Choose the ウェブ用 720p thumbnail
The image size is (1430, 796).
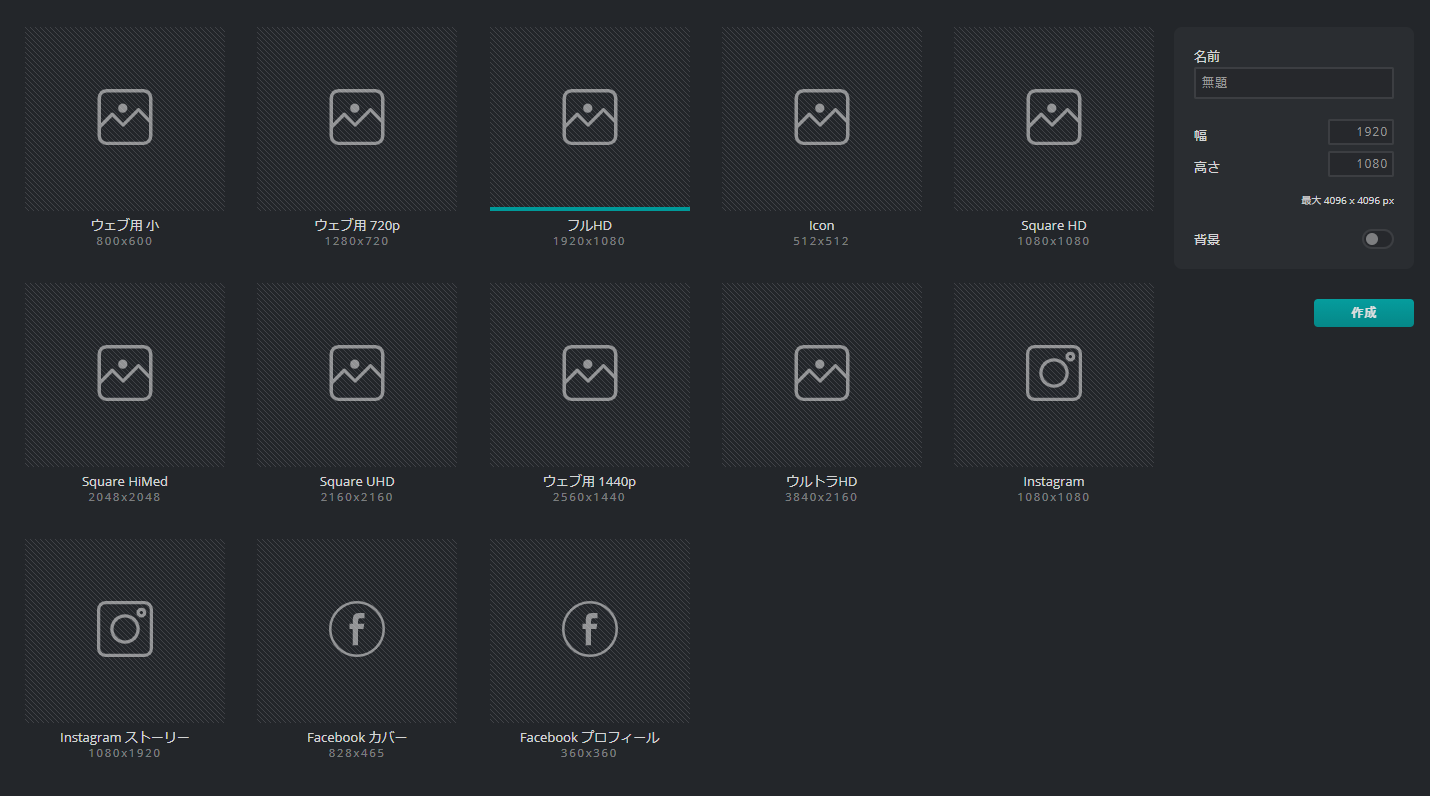click(x=357, y=118)
